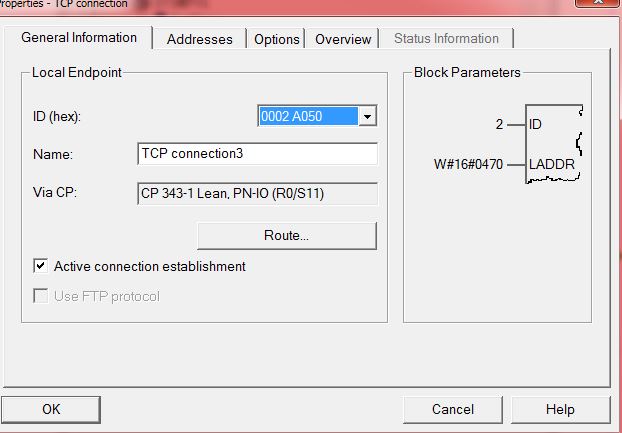Switch to the Addresses tab
This screenshot has width=622, height=433.
200,39
